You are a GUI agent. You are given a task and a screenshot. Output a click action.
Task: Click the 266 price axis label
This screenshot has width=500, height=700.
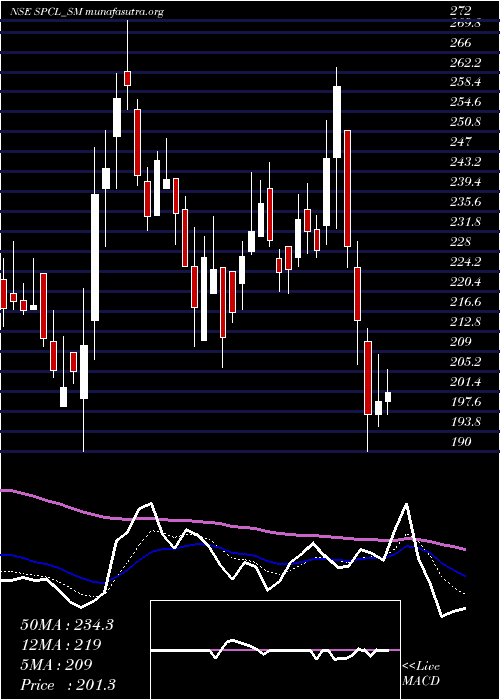tap(461, 43)
